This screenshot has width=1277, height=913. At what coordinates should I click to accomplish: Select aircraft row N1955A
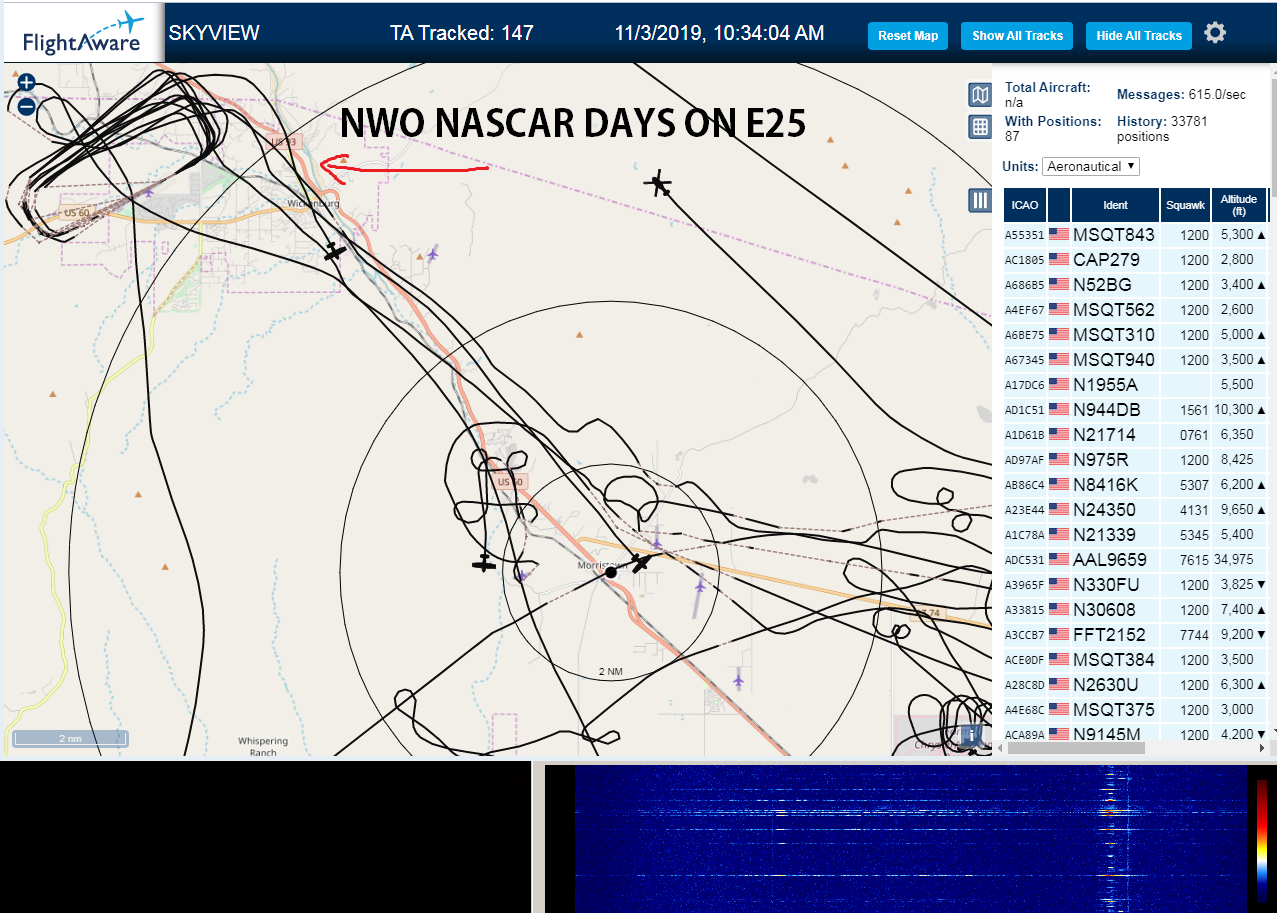1136,385
